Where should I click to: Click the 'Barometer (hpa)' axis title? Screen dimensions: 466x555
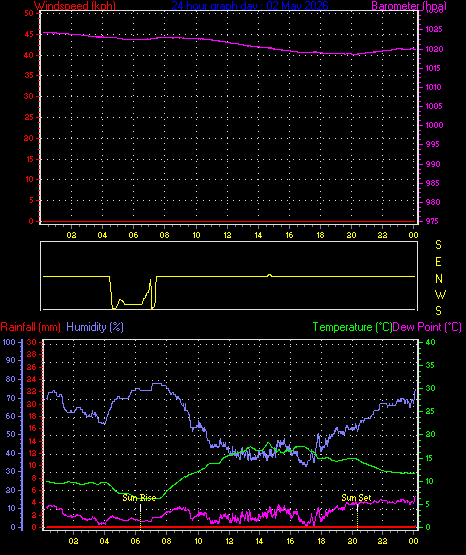coord(409,6)
